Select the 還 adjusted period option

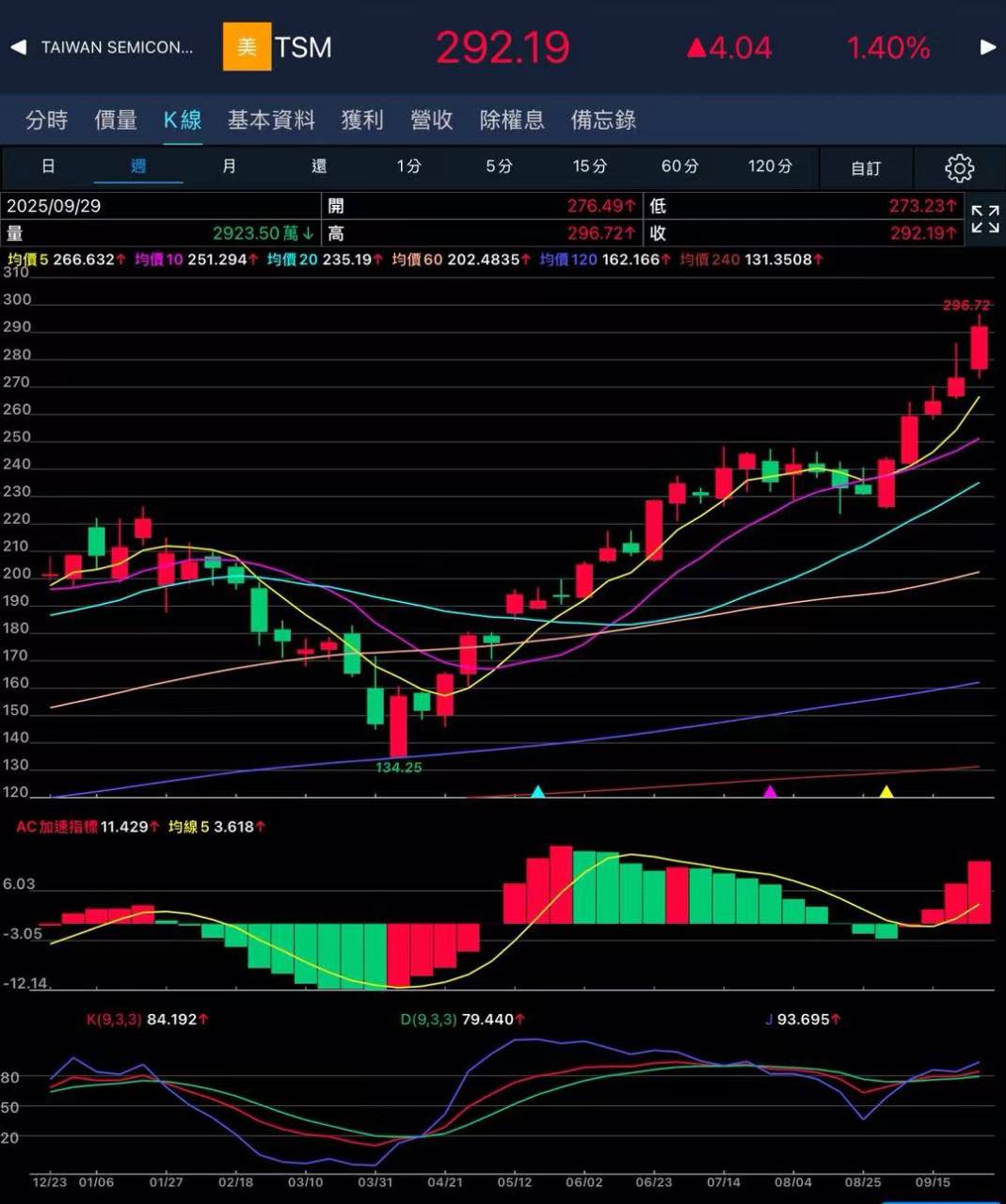click(x=319, y=166)
